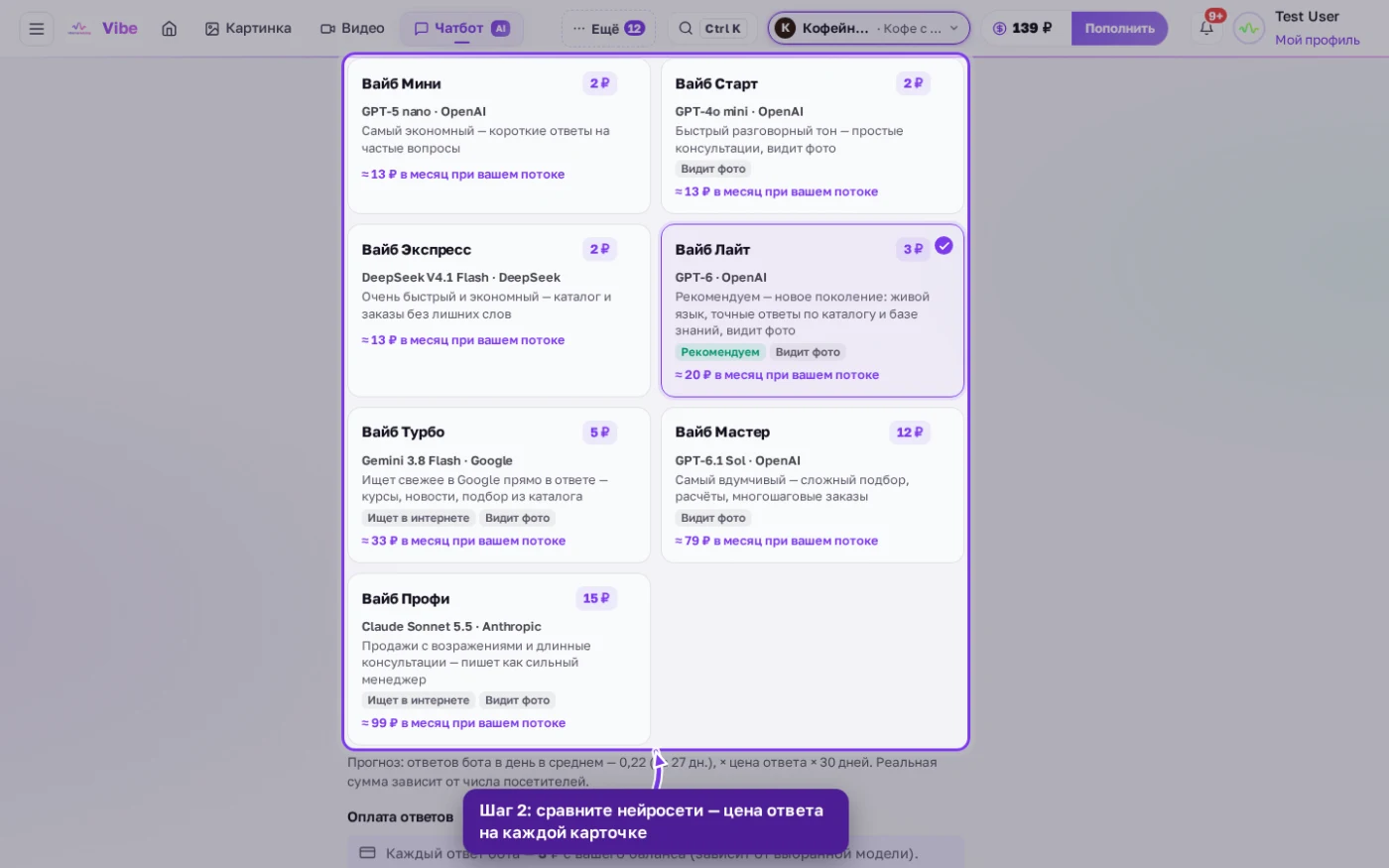Open the Мой профиль link
The height and width of the screenshot is (868, 1389).
pyautogui.click(x=1317, y=41)
